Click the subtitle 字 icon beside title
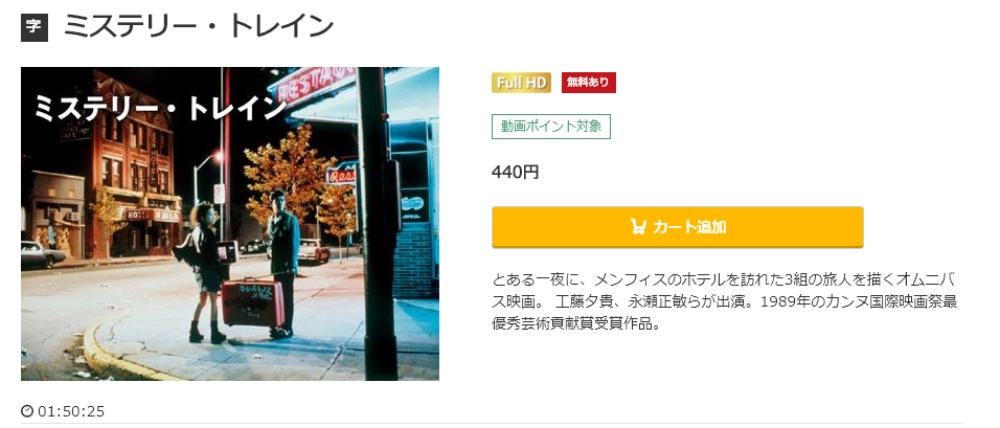Viewport: 1000px width, 428px height. click(34, 28)
